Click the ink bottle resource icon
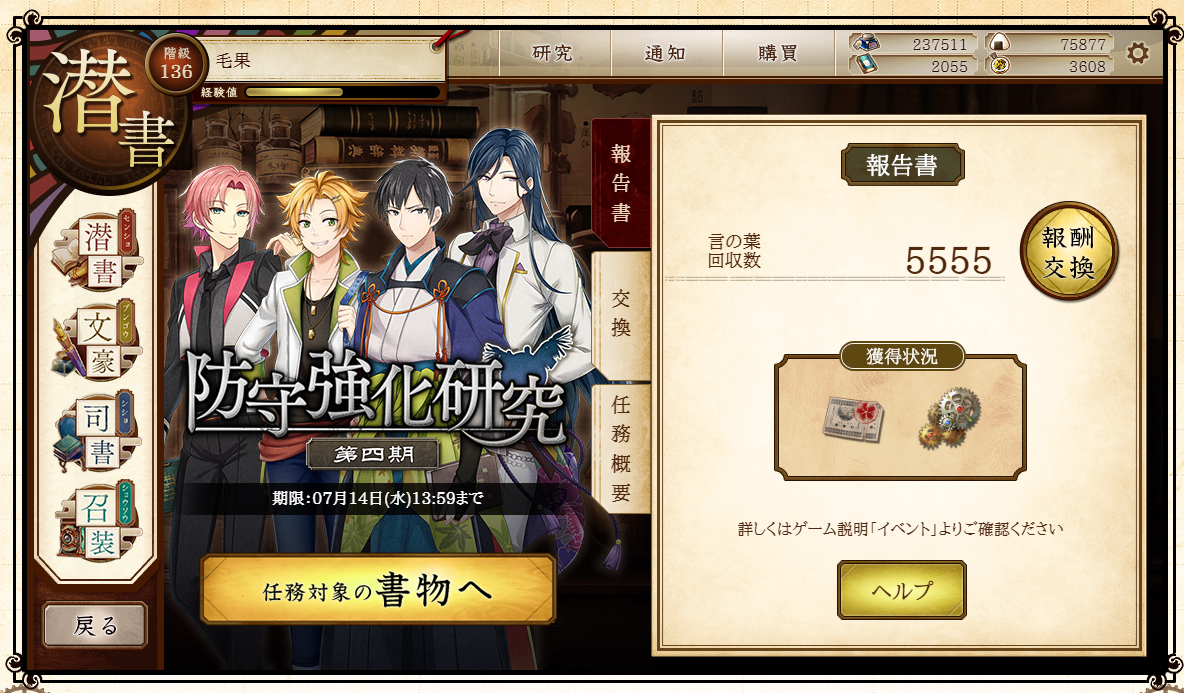 (x=865, y=43)
